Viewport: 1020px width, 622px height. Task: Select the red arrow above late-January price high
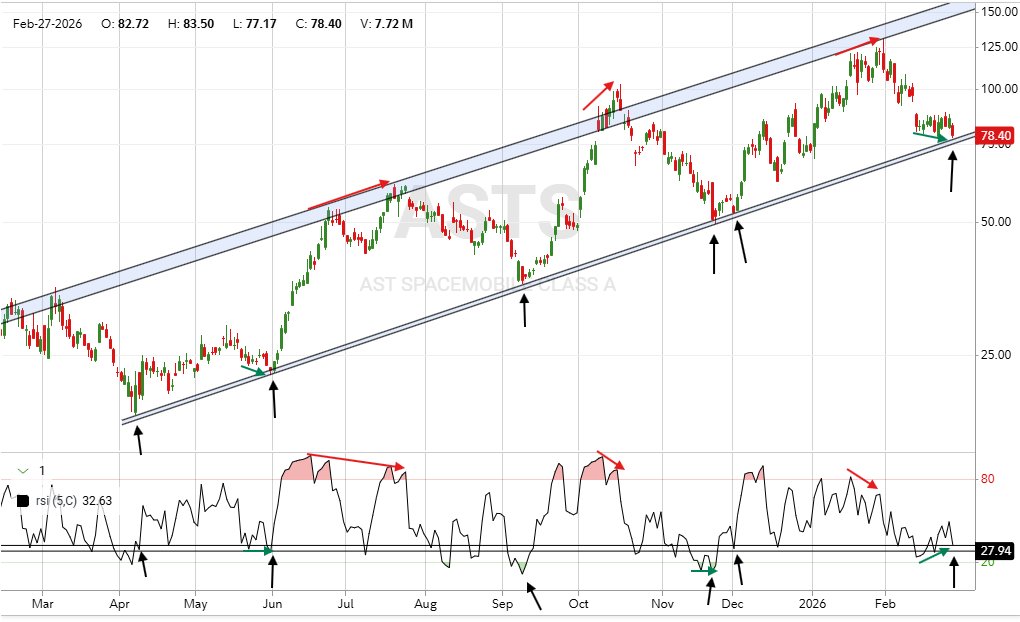[858, 44]
